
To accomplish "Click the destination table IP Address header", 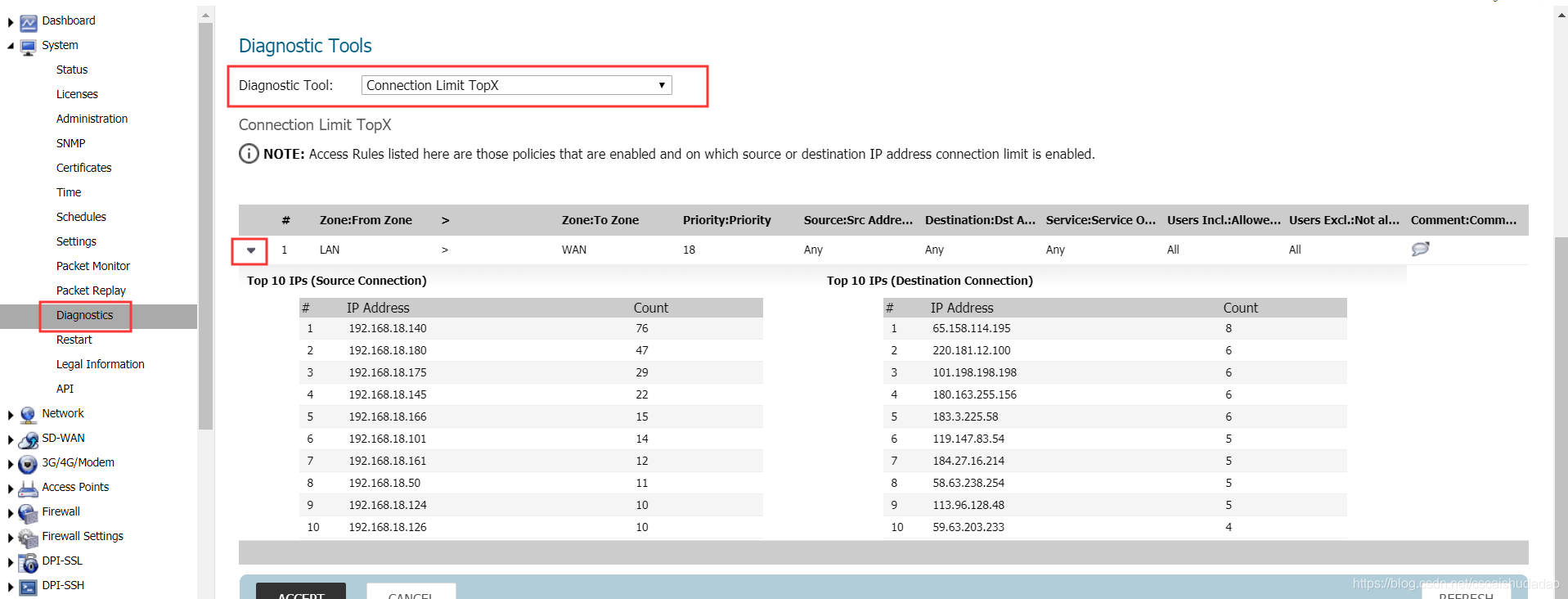I will tap(962, 308).
